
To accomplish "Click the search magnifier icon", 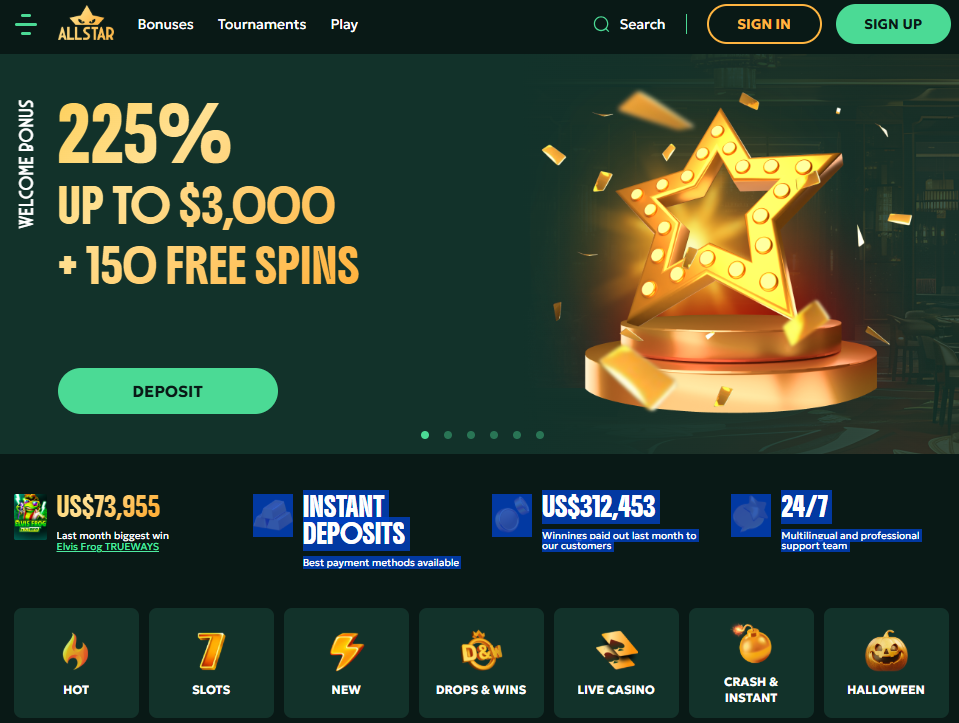I will click(601, 24).
